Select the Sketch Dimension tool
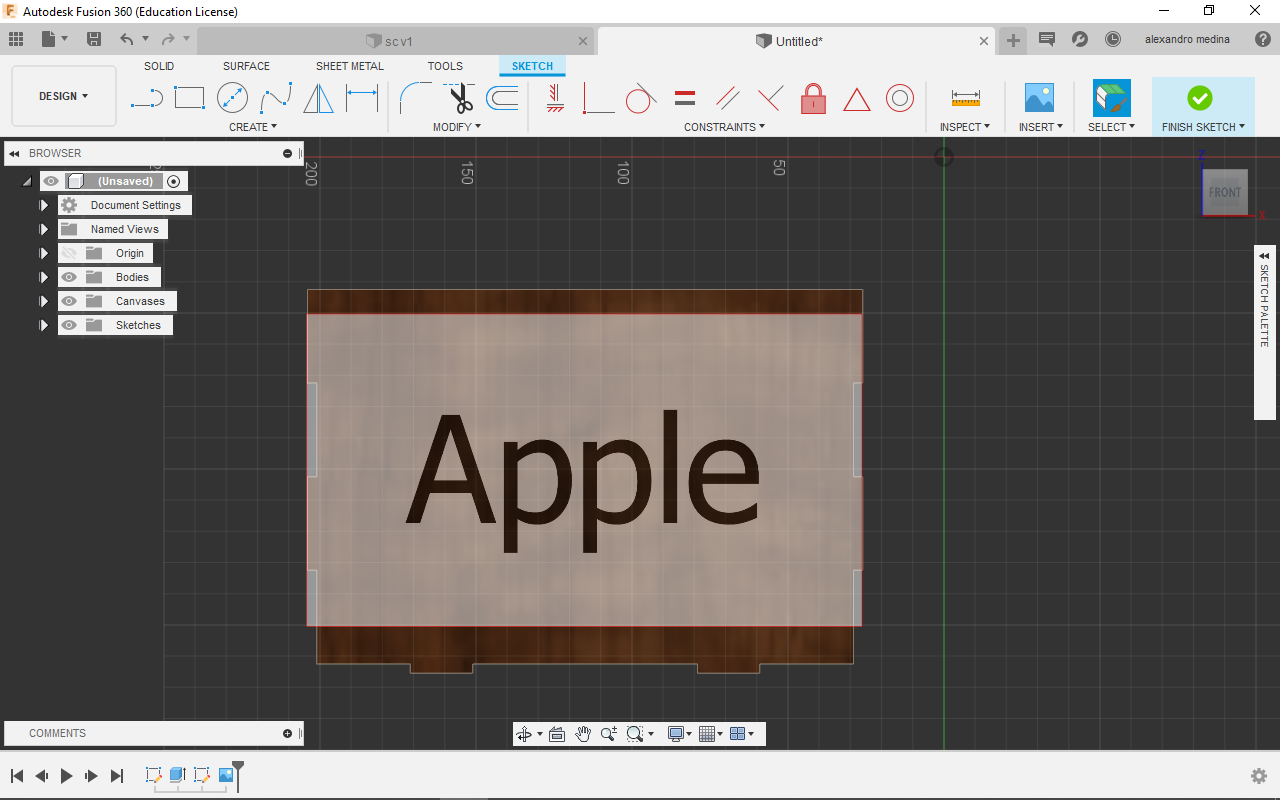Screen dimensions: 1280x800 click(362, 98)
